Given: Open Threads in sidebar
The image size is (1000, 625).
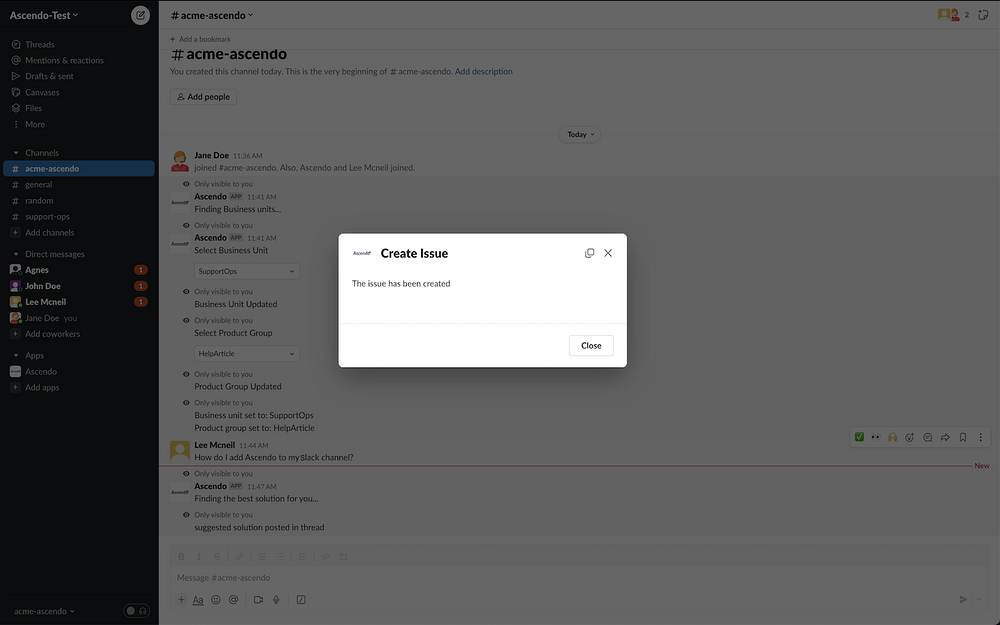Looking at the screenshot, I should coord(40,45).
